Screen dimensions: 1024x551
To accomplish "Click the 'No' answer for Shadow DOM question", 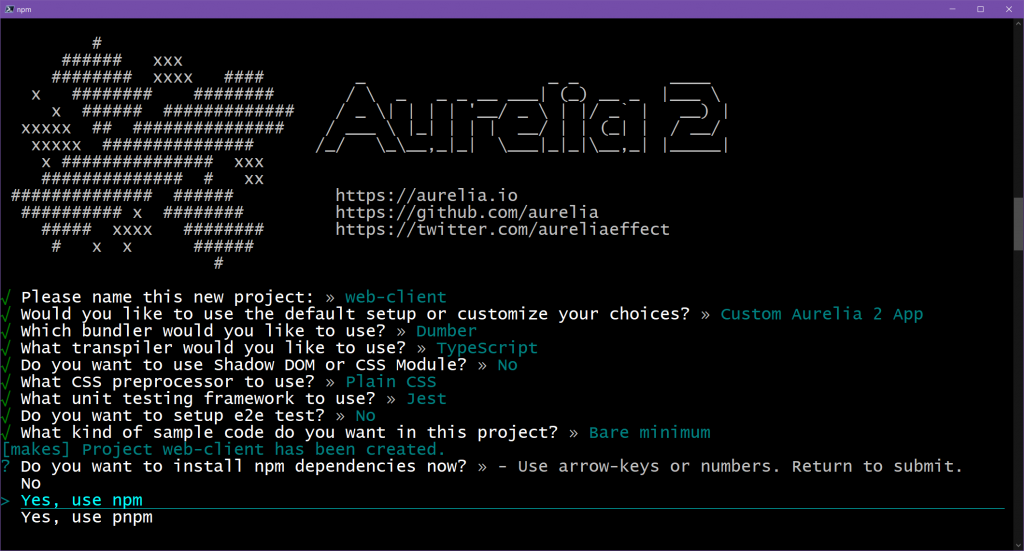I will pos(507,365).
